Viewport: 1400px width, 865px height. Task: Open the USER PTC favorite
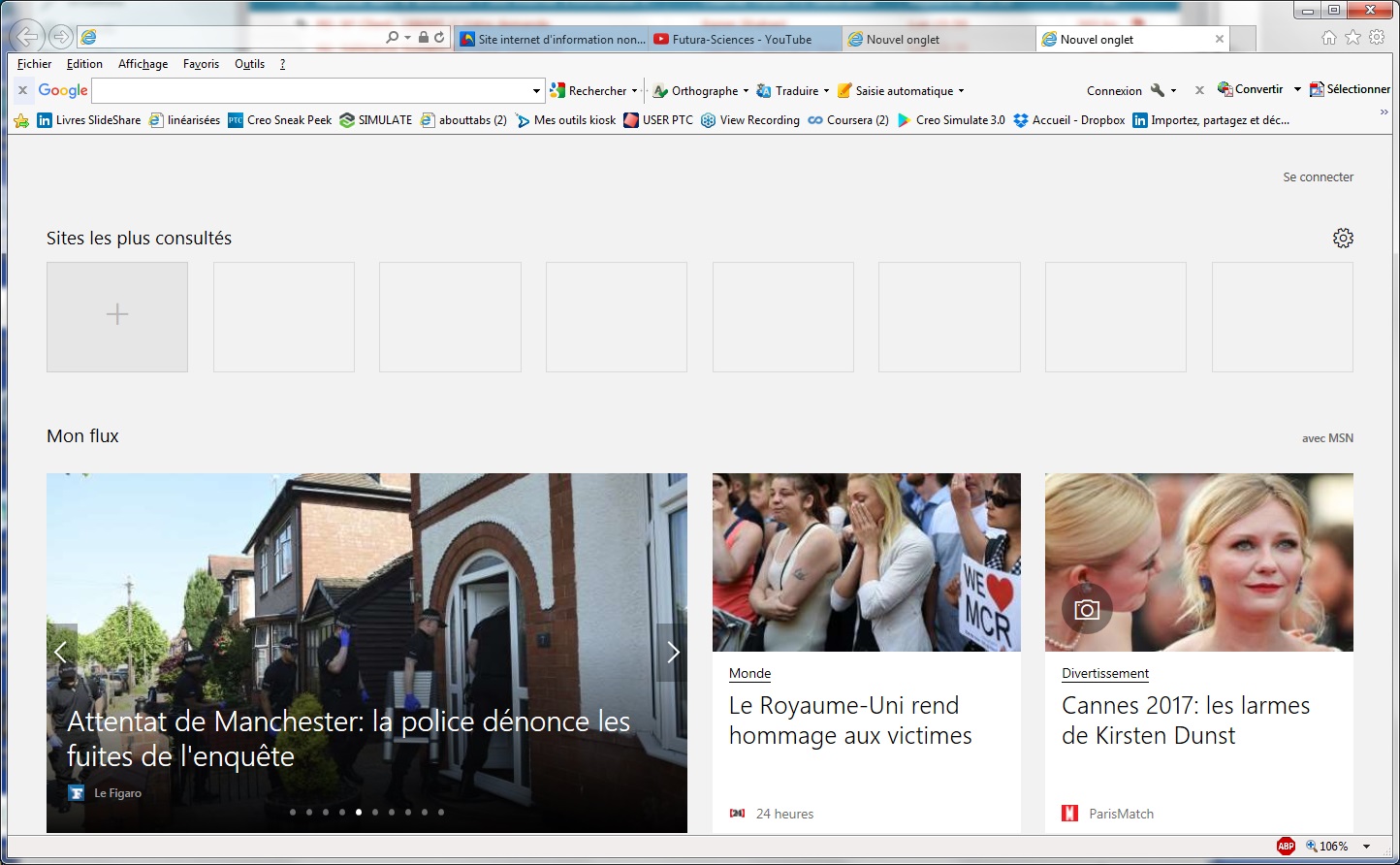[x=658, y=120]
